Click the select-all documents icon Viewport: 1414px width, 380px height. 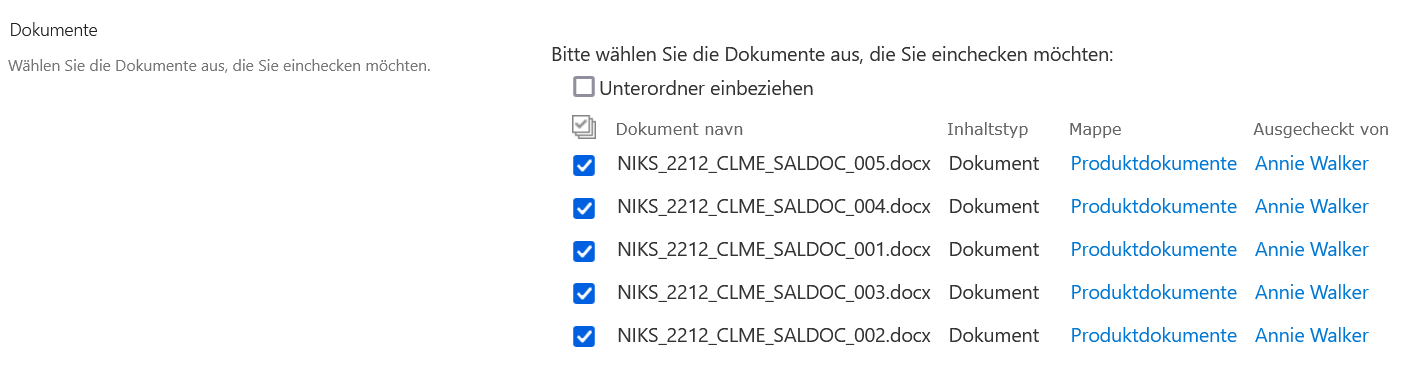tap(584, 127)
